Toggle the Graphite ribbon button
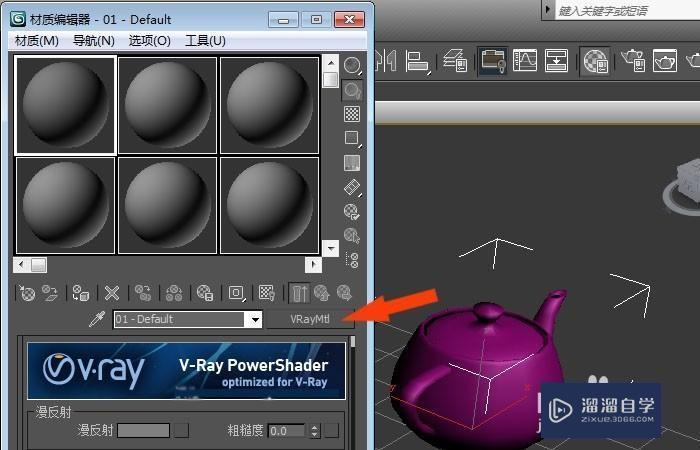This screenshot has width=700, height=450. click(x=492, y=61)
